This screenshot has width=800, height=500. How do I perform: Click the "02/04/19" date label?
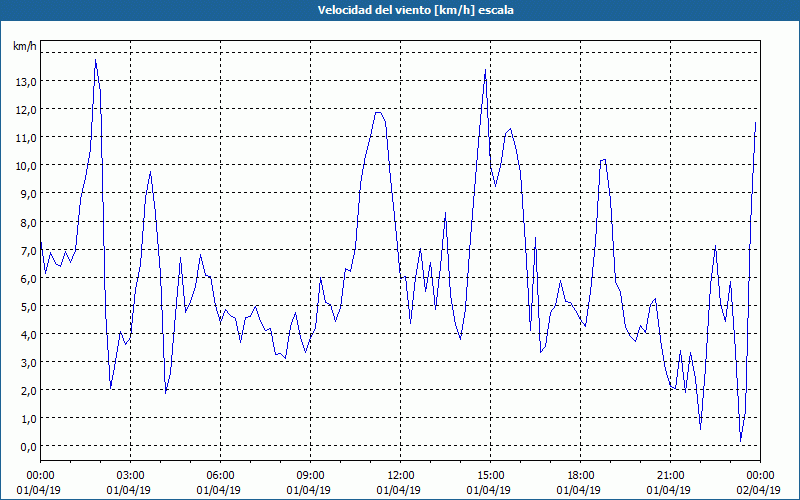tap(758, 490)
